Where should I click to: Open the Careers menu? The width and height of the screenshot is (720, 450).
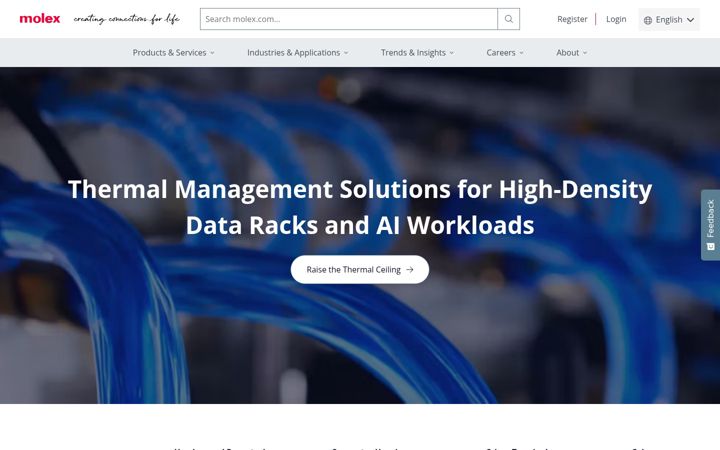point(505,53)
